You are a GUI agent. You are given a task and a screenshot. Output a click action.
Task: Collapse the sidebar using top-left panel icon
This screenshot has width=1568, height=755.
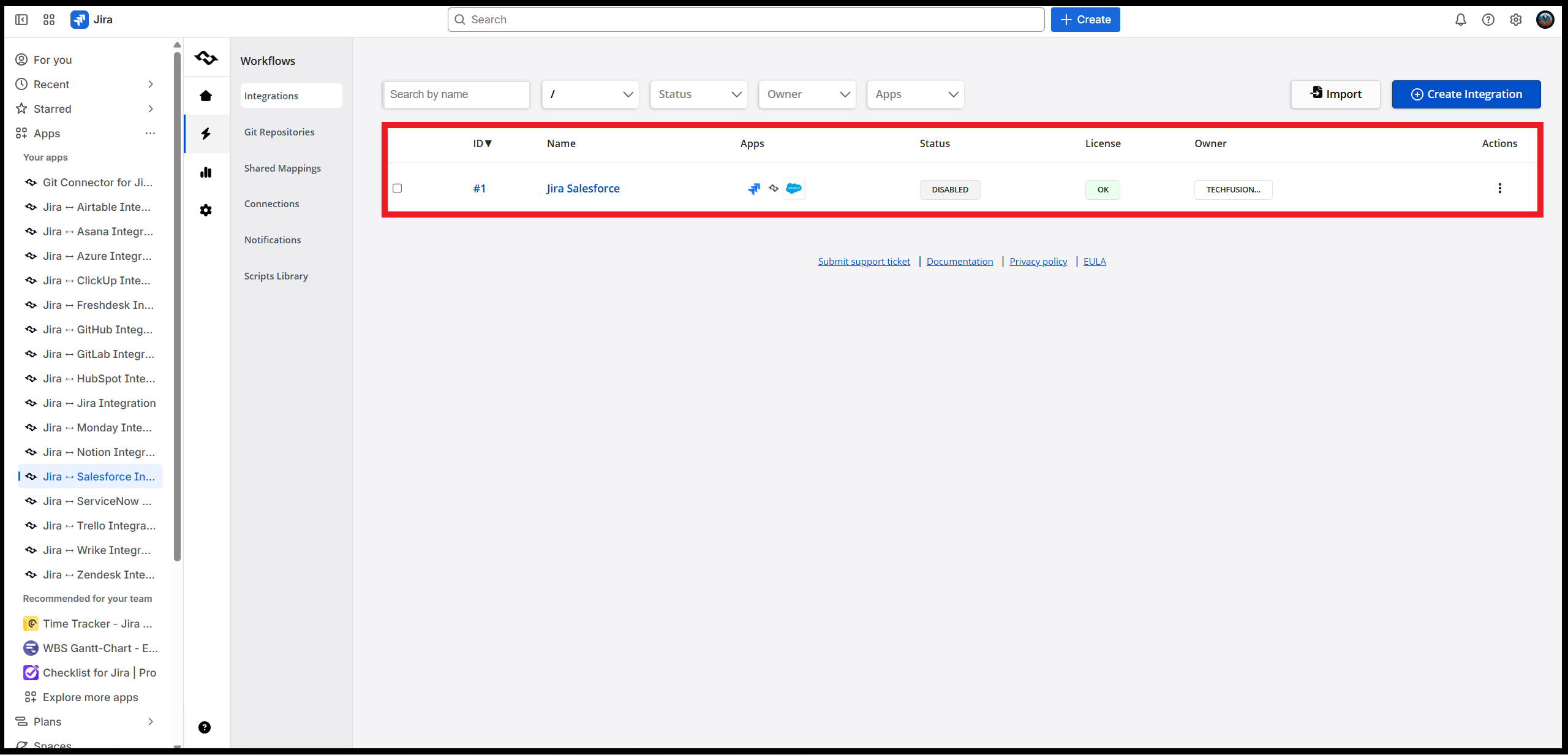(21, 20)
